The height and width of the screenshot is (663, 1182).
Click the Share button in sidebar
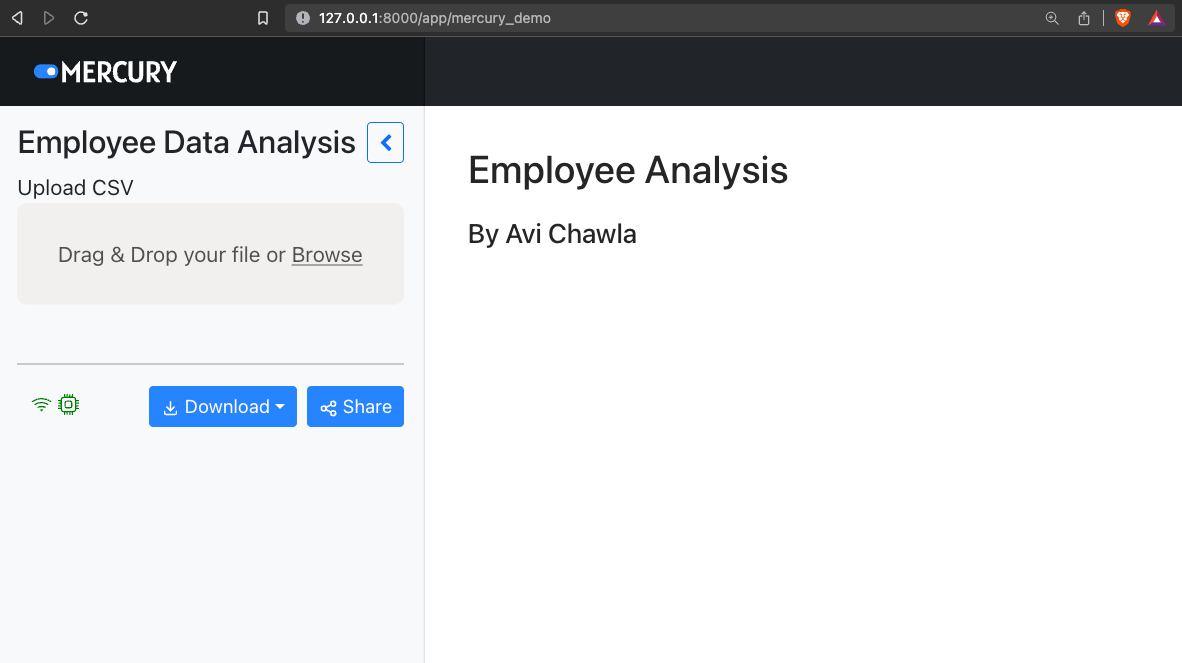tap(355, 407)
